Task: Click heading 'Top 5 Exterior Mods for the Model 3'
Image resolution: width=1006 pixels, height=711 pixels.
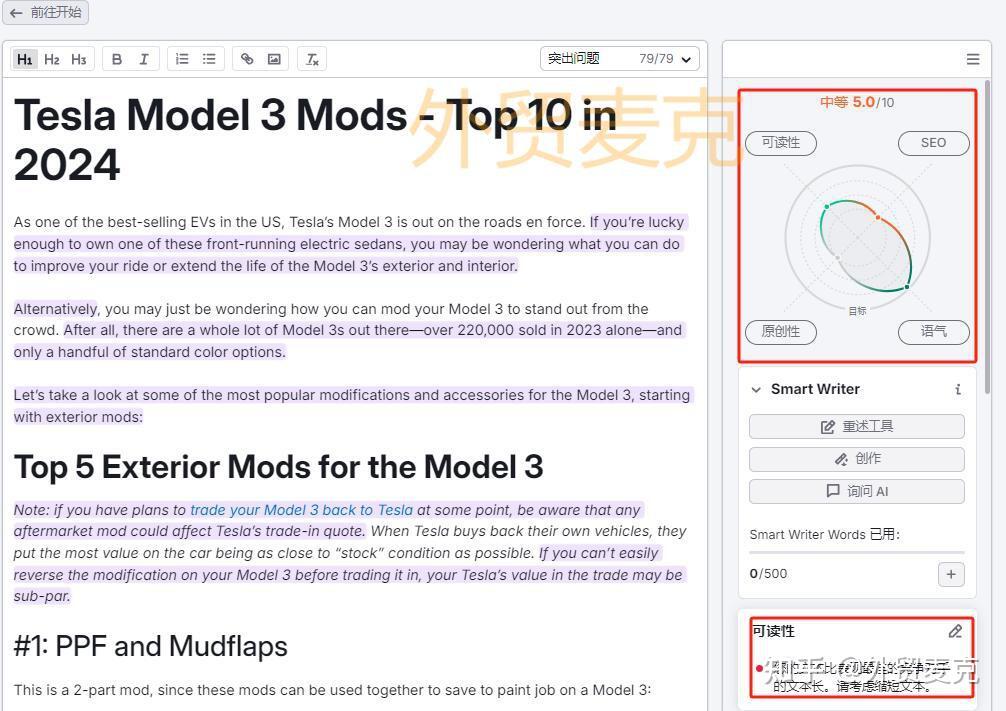Action: pos(278,467)
